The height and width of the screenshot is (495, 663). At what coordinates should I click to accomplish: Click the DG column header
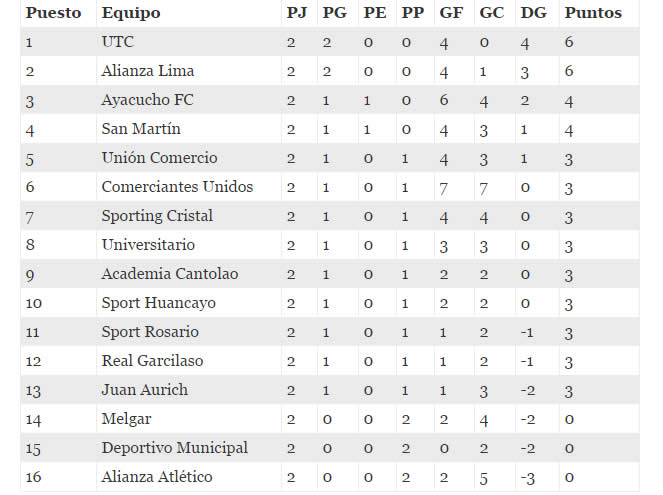[534, 13]
